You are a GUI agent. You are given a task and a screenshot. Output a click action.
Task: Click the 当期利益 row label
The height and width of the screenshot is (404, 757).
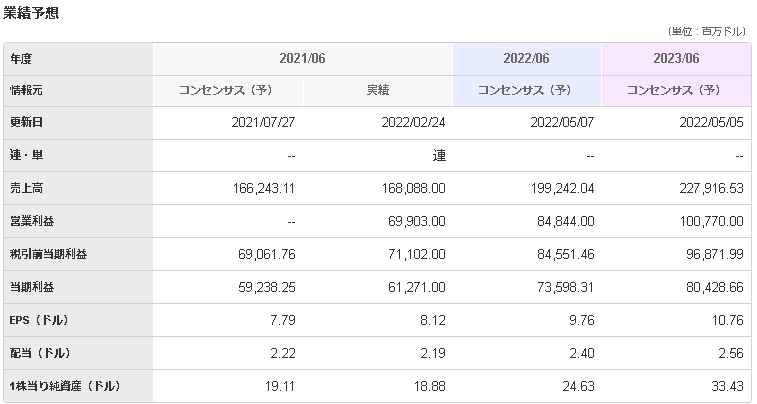coord(33,287)
